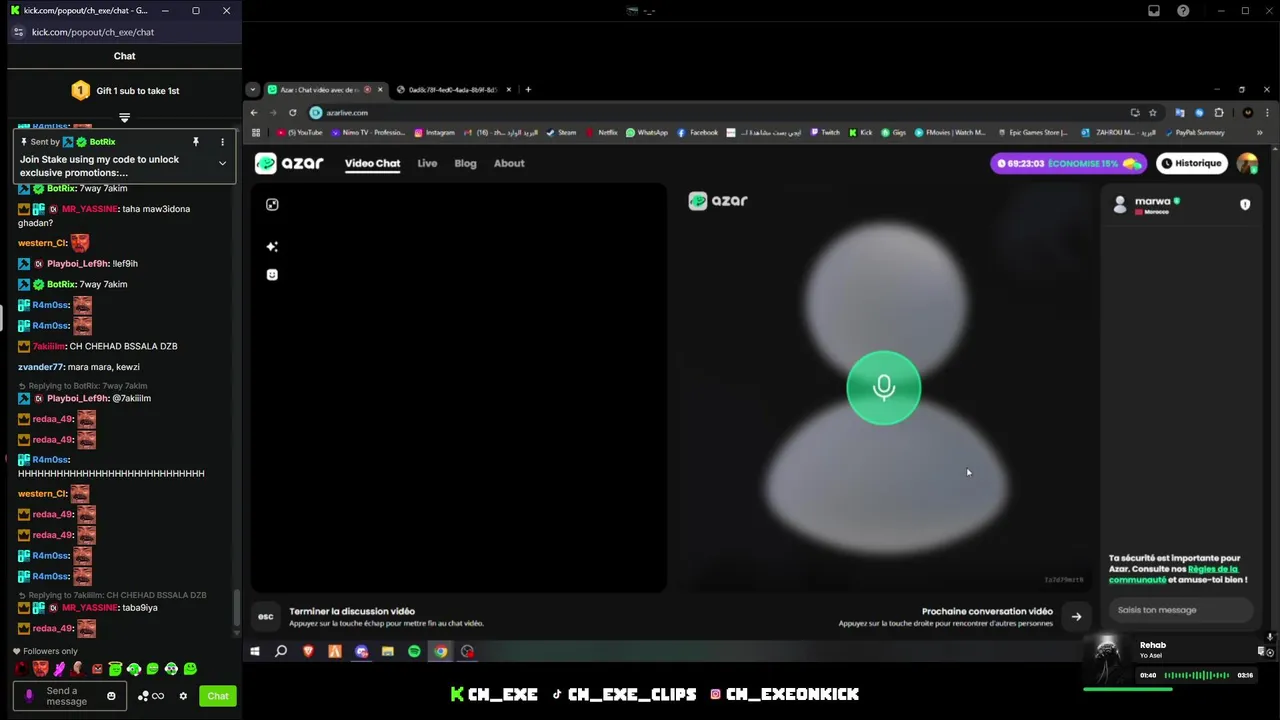Open Chrome from the taskbar
Viewport: 1280px width, 720px height.
pyautogui.click(x=440, y=651)
